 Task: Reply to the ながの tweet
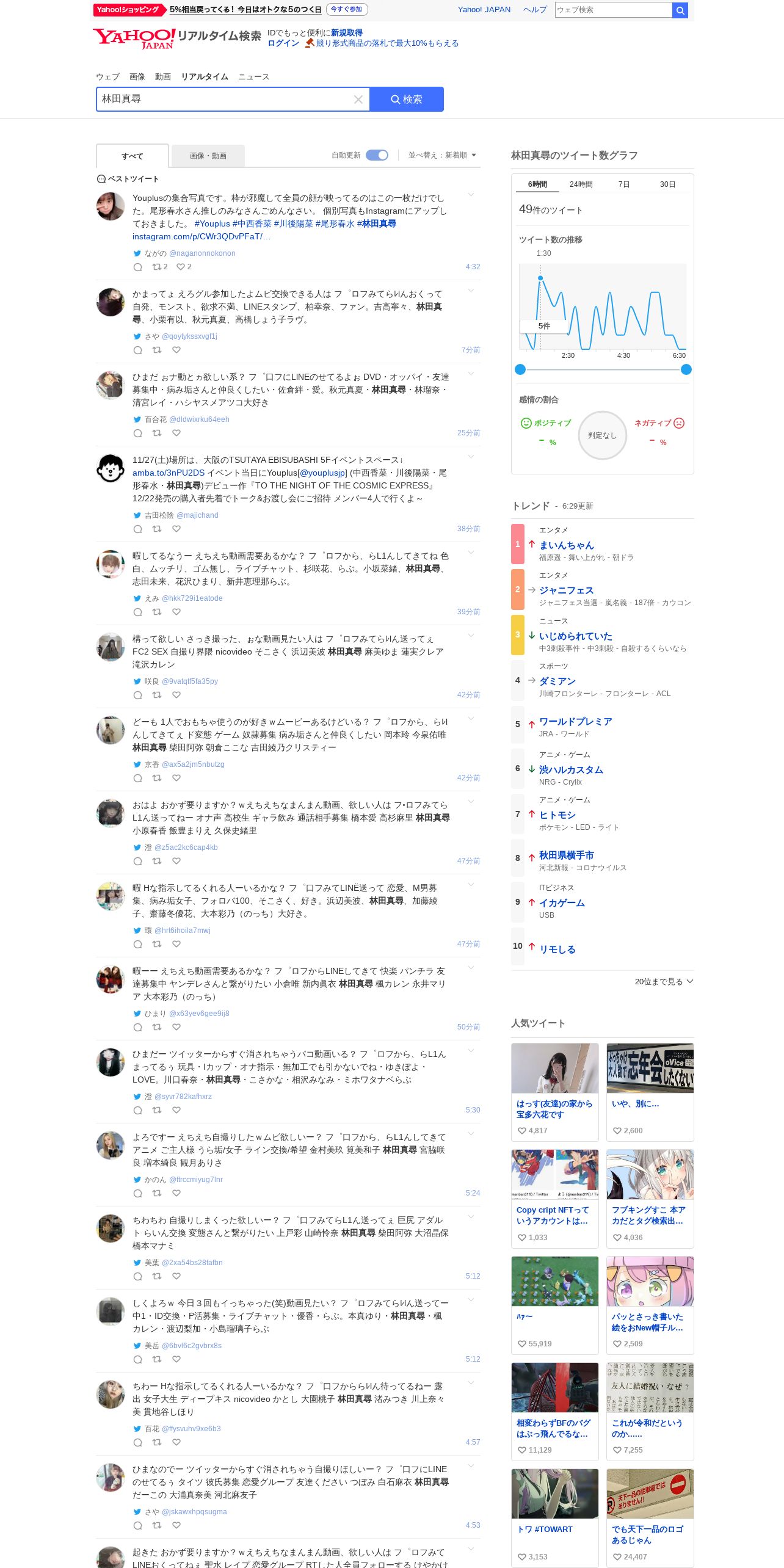[138, 267]
